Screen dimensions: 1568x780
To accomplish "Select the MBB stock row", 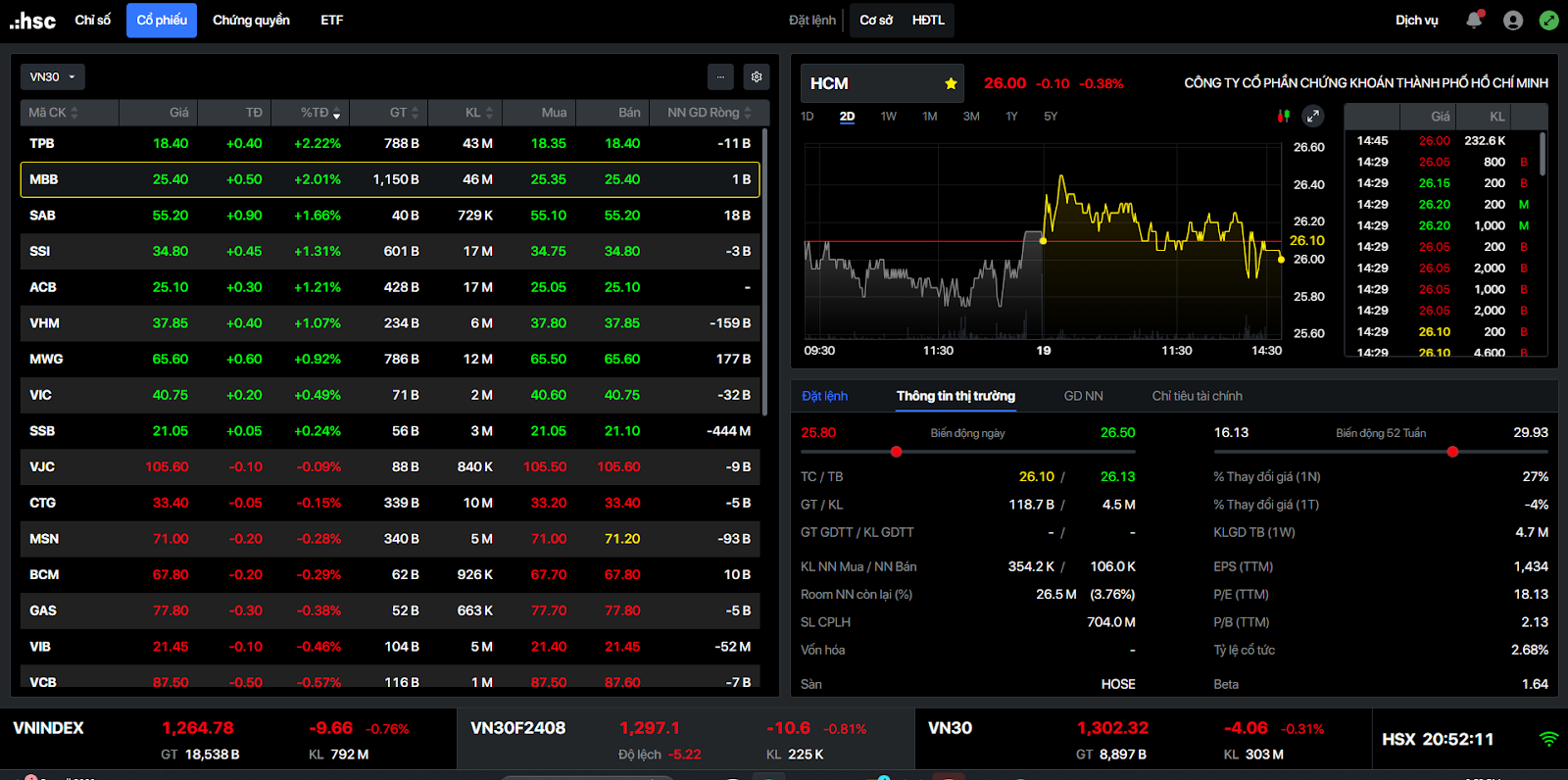I will [390, 179].
